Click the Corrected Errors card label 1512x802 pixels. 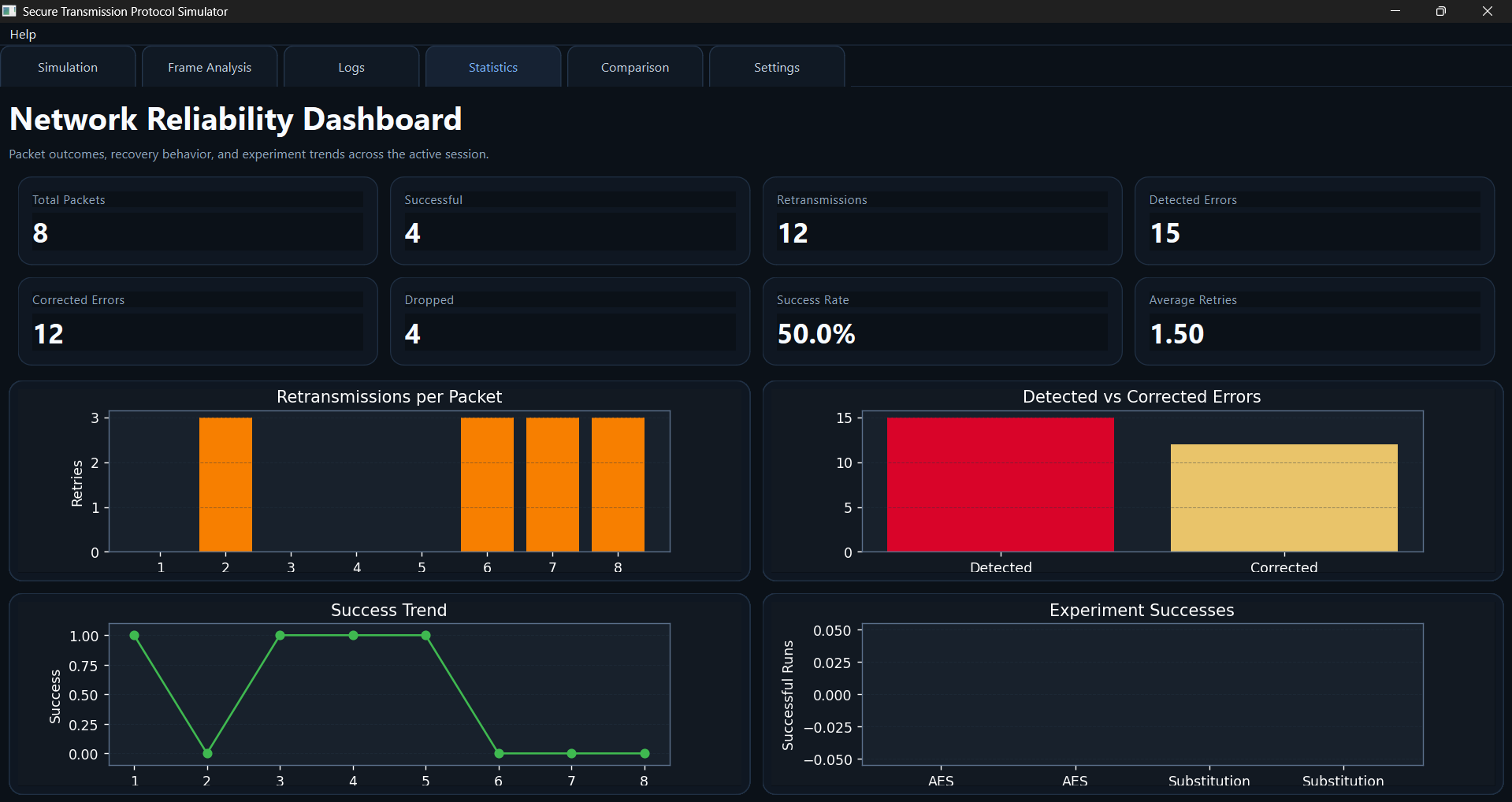click(x=78, y=300)
